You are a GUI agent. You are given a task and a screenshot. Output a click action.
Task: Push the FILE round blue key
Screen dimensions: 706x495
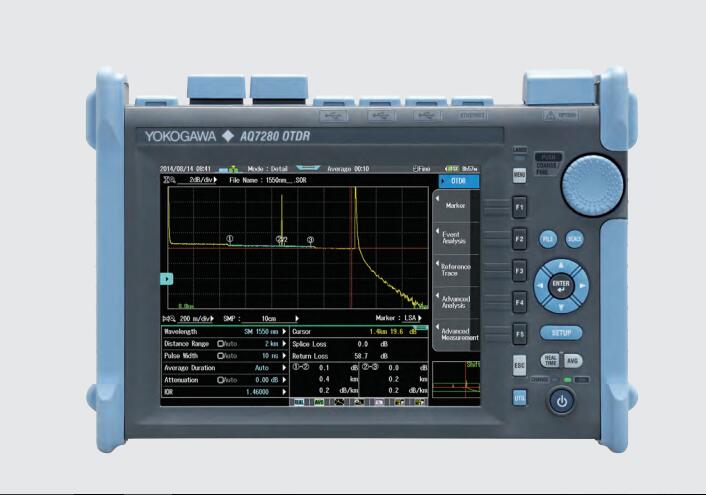point(548,239)
